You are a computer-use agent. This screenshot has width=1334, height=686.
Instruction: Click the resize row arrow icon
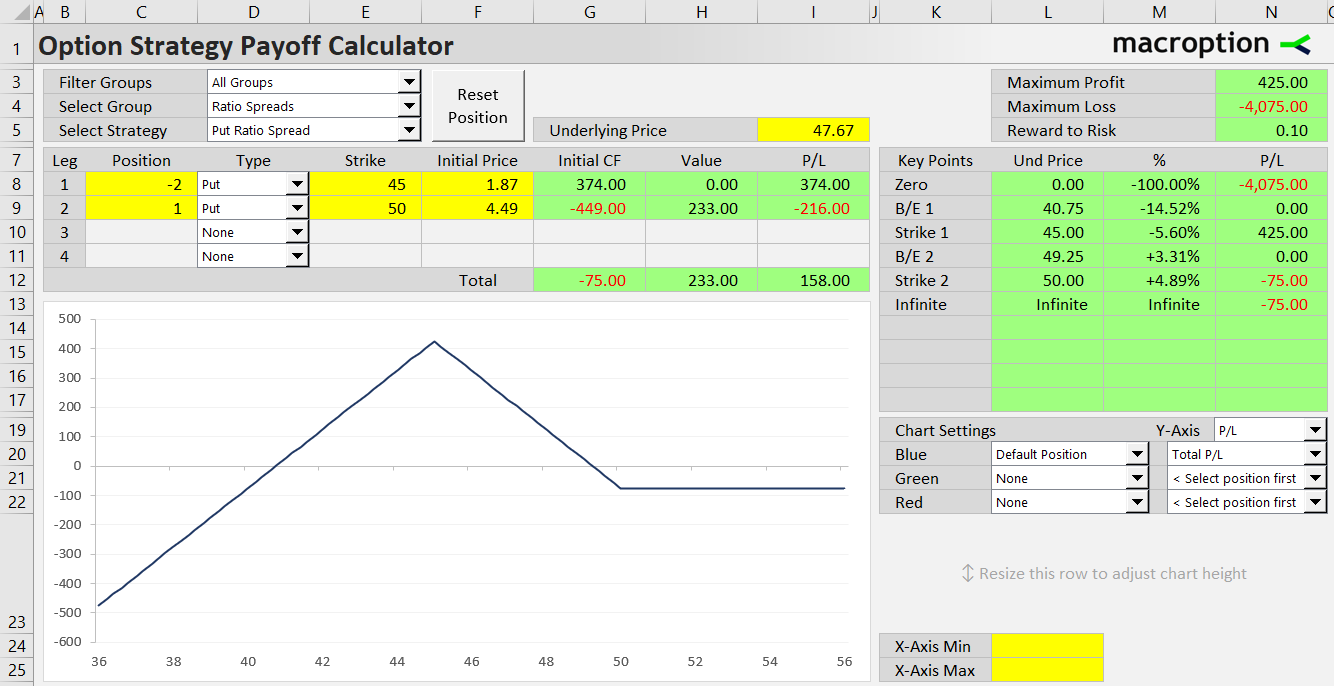click(x=967, y=573)
